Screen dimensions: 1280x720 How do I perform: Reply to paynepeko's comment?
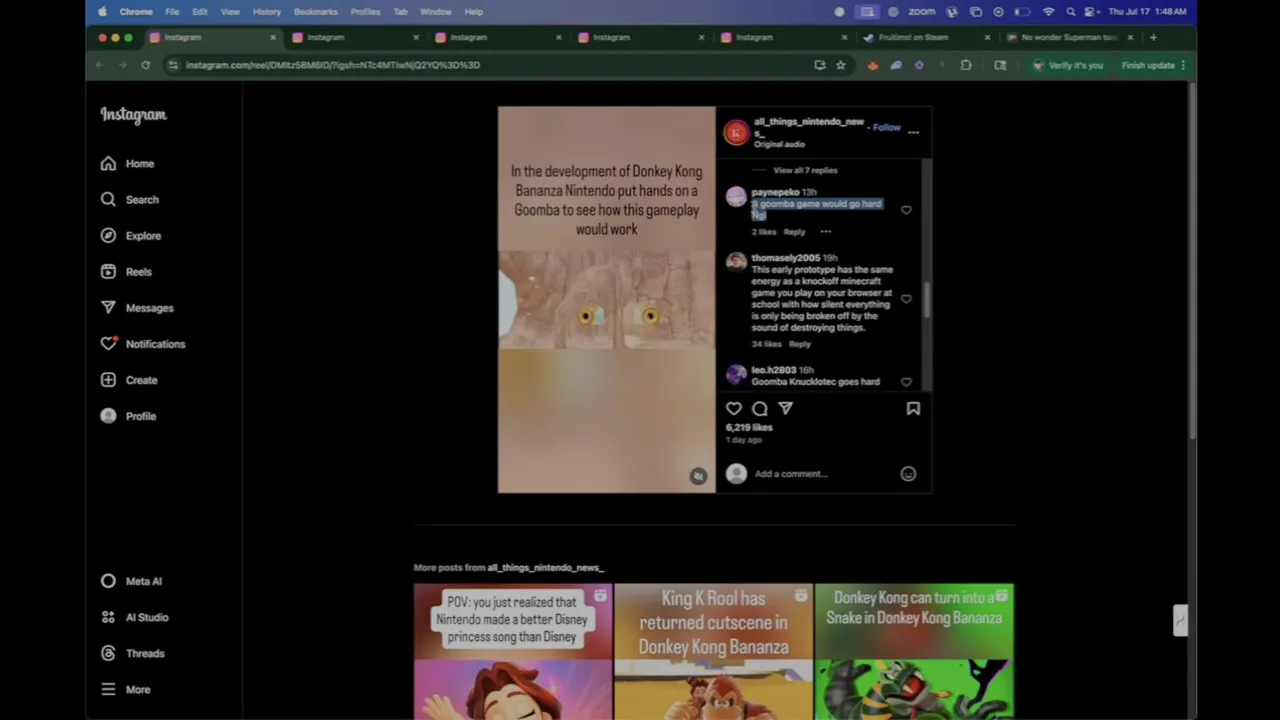click(794, 232)
